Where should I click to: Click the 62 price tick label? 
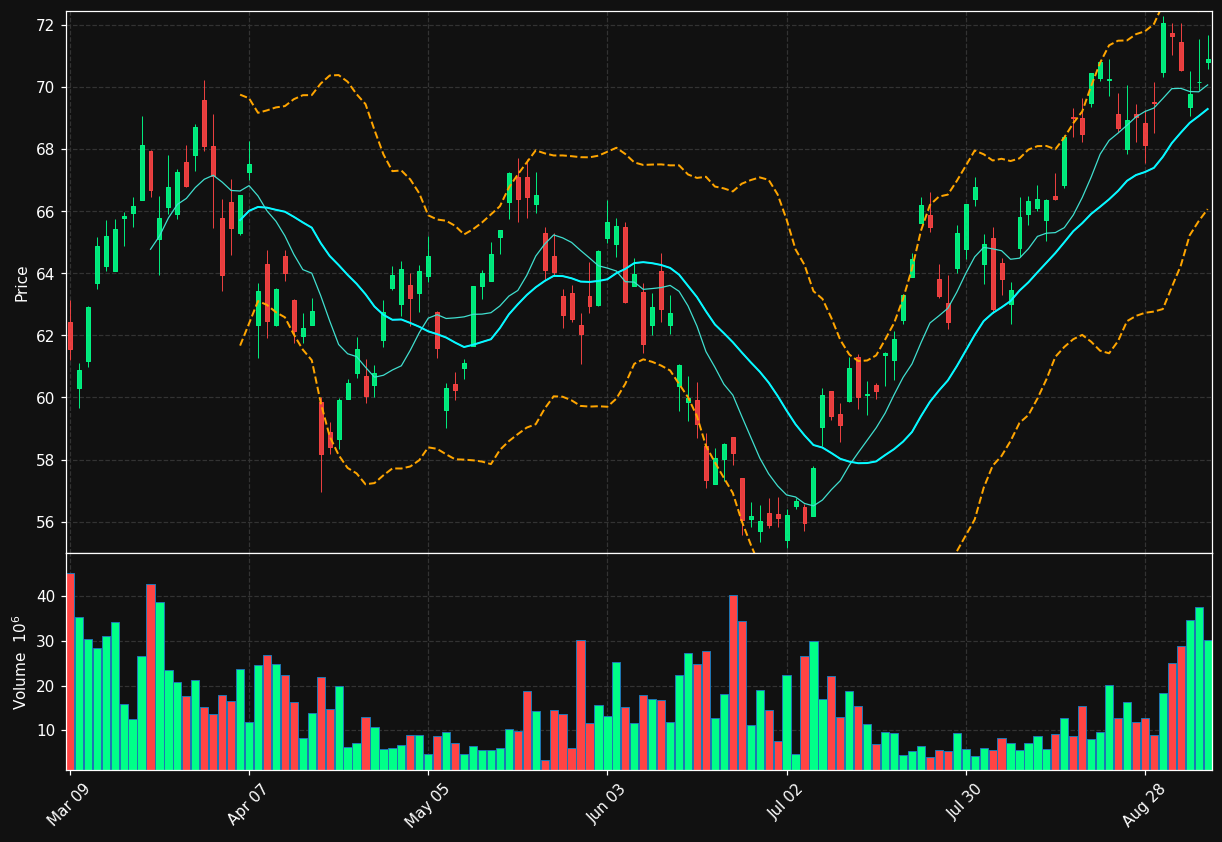point(47,336)
